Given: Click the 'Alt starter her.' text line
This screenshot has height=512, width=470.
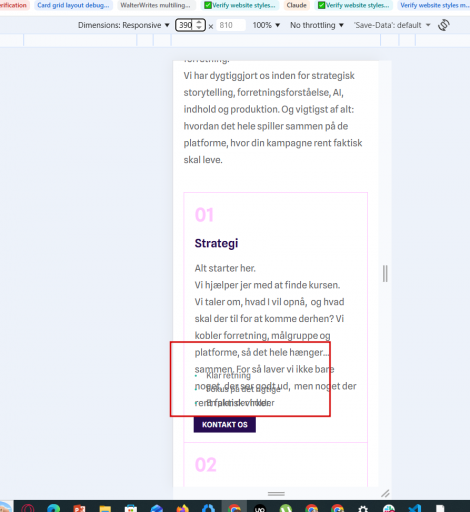Looking at the screenshot, I should coord(225,268).
